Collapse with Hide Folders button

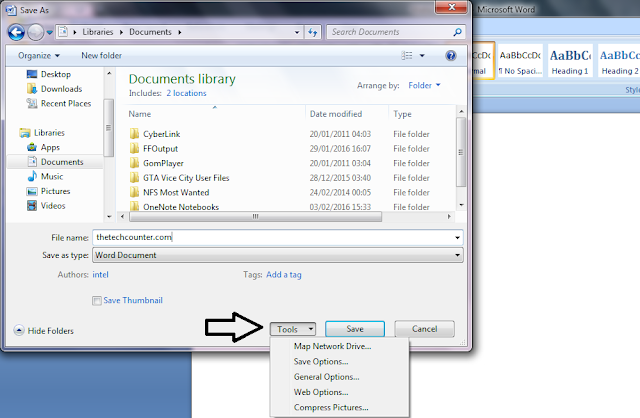(x=44, y=331)
